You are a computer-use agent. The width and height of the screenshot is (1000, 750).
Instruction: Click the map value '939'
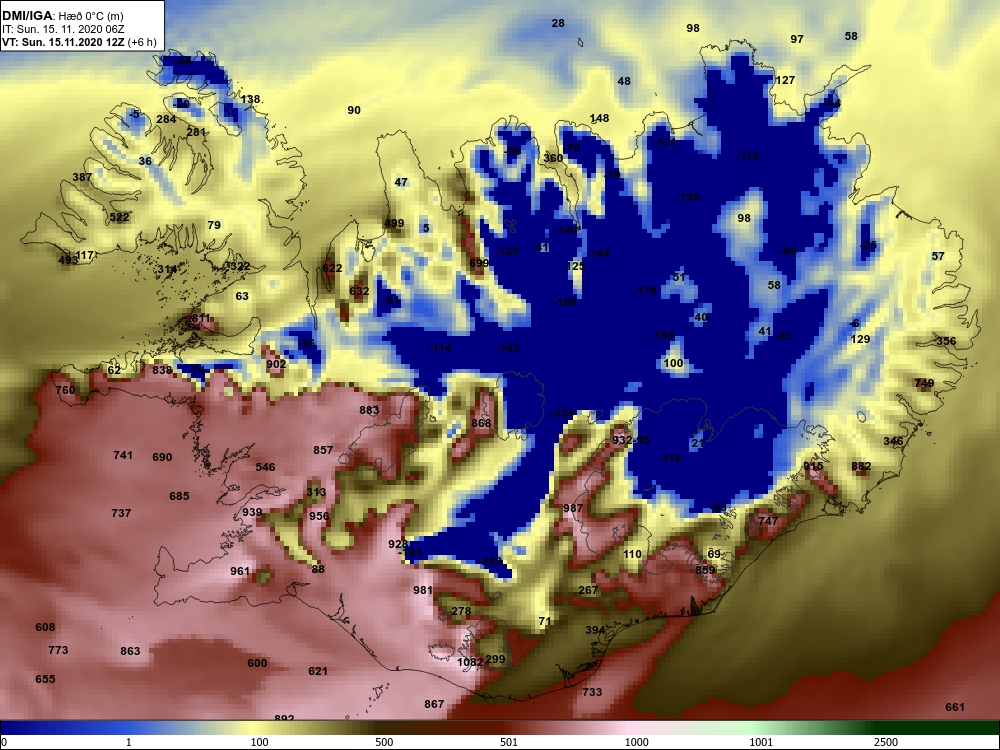click(x=252, y=513)
